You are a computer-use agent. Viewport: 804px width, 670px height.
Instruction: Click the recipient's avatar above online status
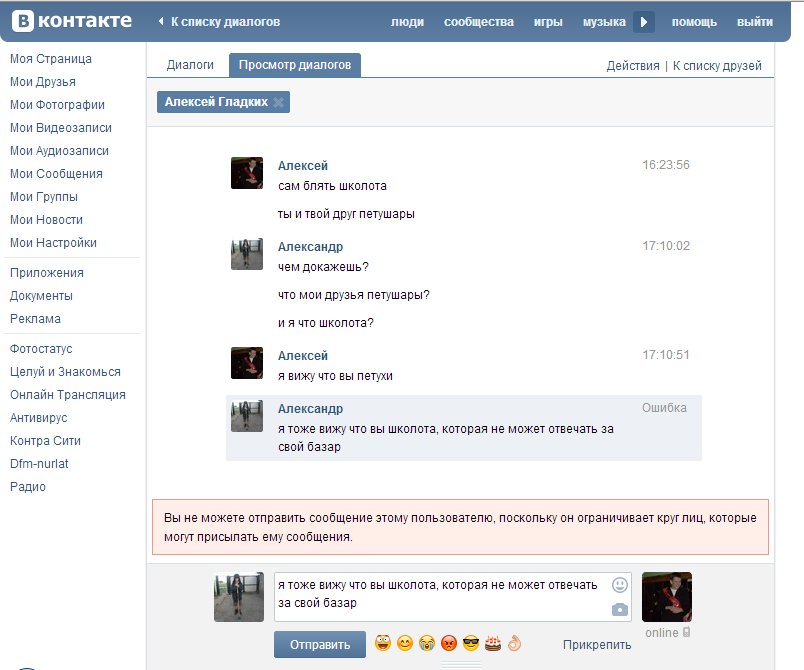667,597
